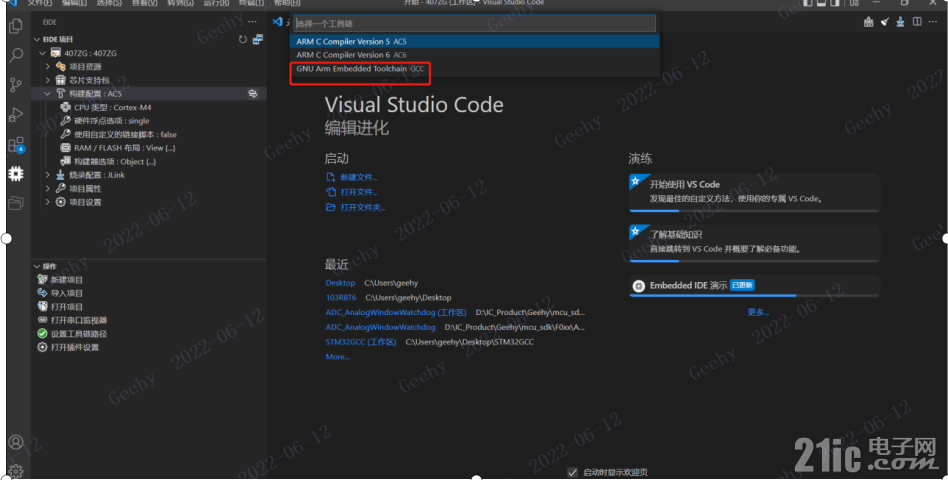Click the 新建项目 operation
948x480 pixels.
pos(67,280)
